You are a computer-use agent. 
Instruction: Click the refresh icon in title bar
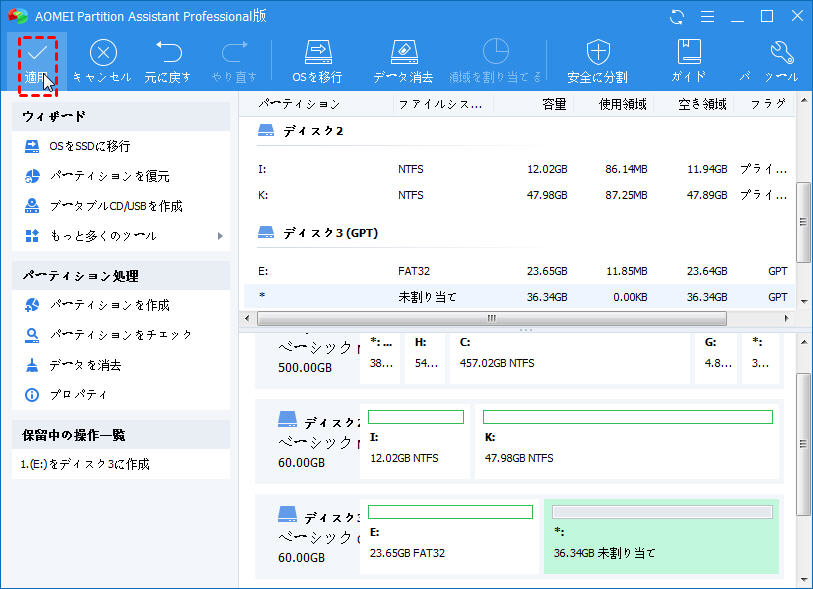(677, 17)
